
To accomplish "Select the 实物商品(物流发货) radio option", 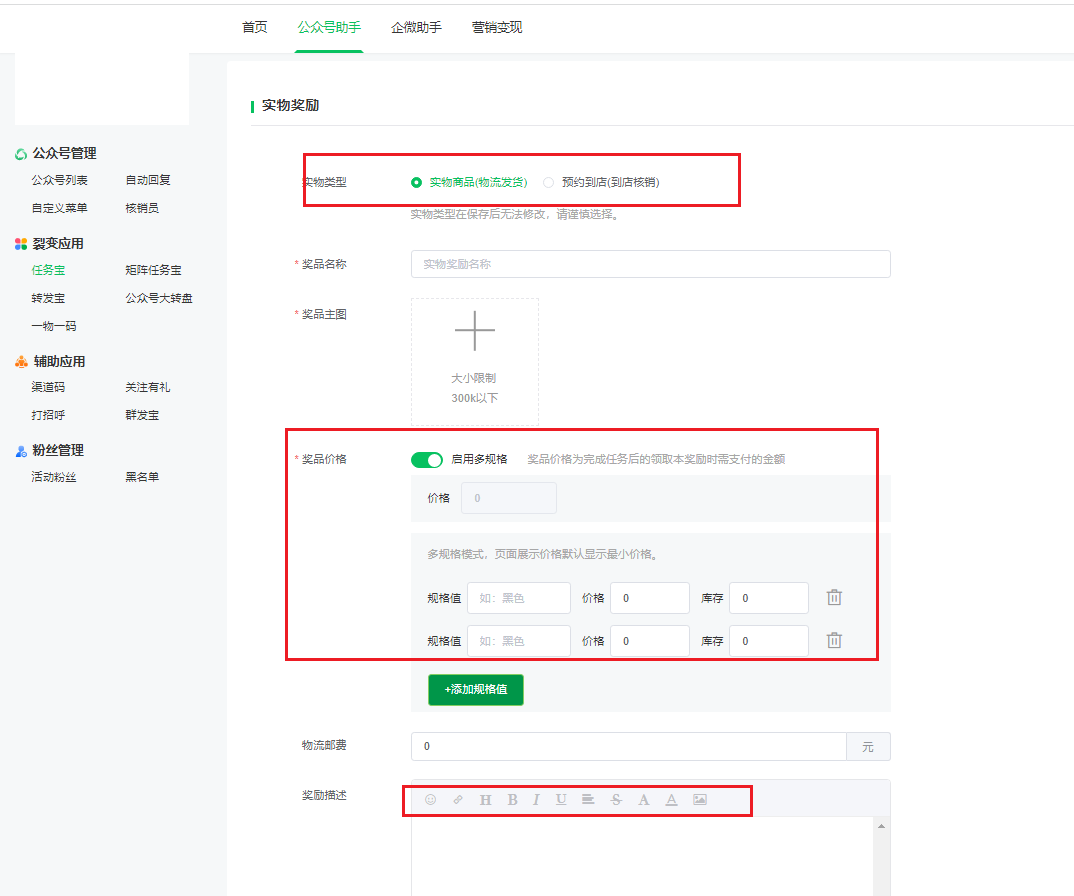I will click(x=416, y=181).
